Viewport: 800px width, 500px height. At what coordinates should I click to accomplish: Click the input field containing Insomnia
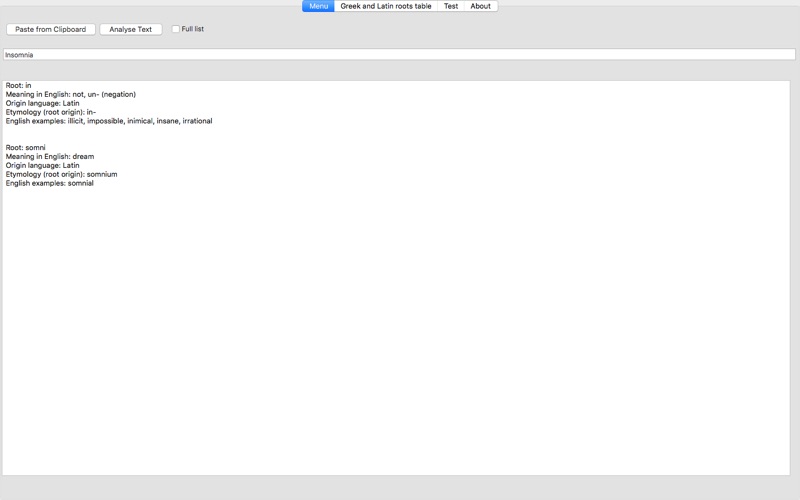pyautogui.click(x=399, y=55)
